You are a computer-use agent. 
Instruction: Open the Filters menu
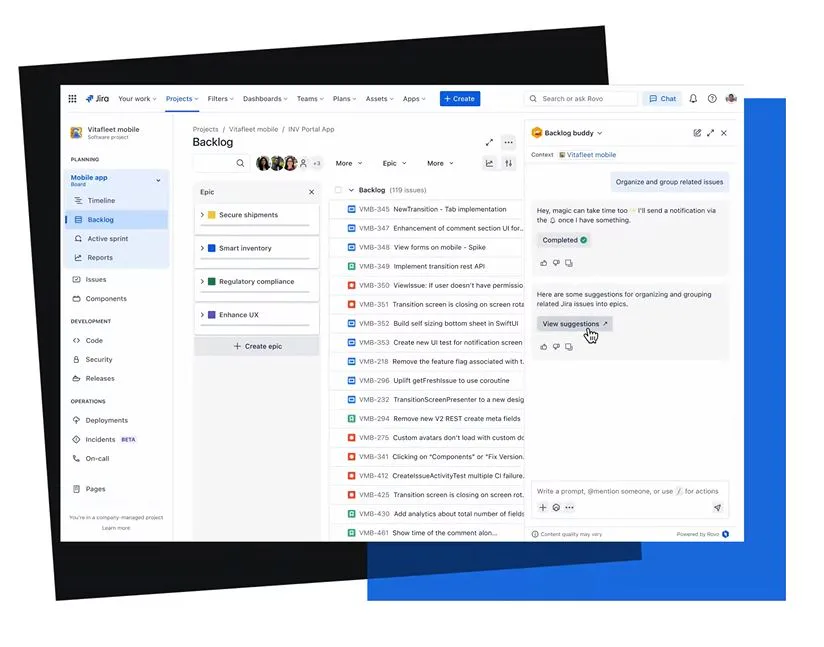[x=220, y=99]
